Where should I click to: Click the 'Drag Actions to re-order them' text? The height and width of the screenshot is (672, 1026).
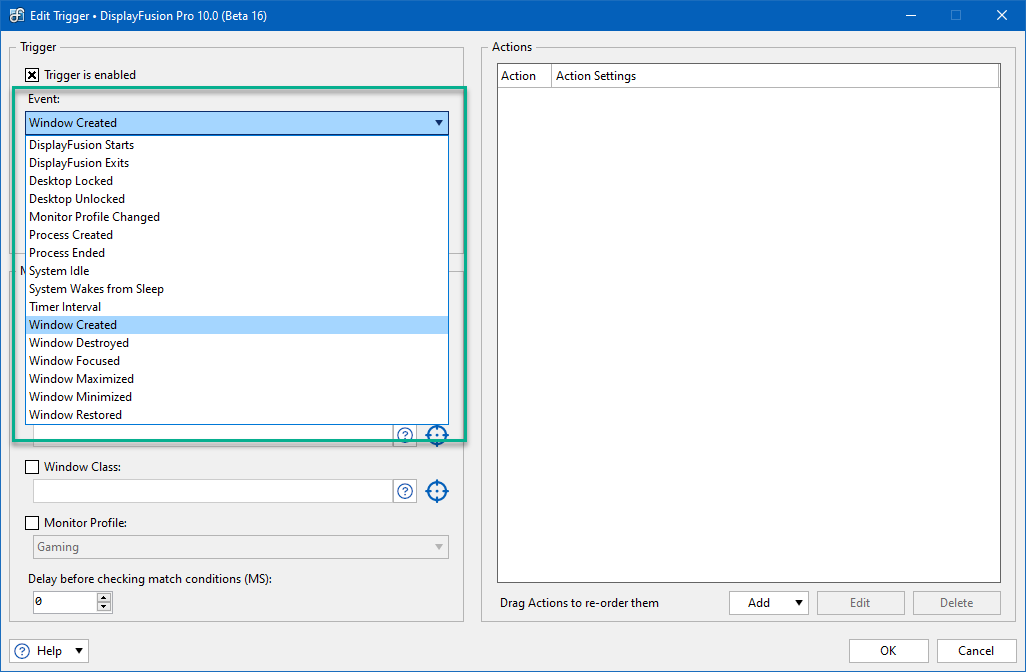click(579, 603)
